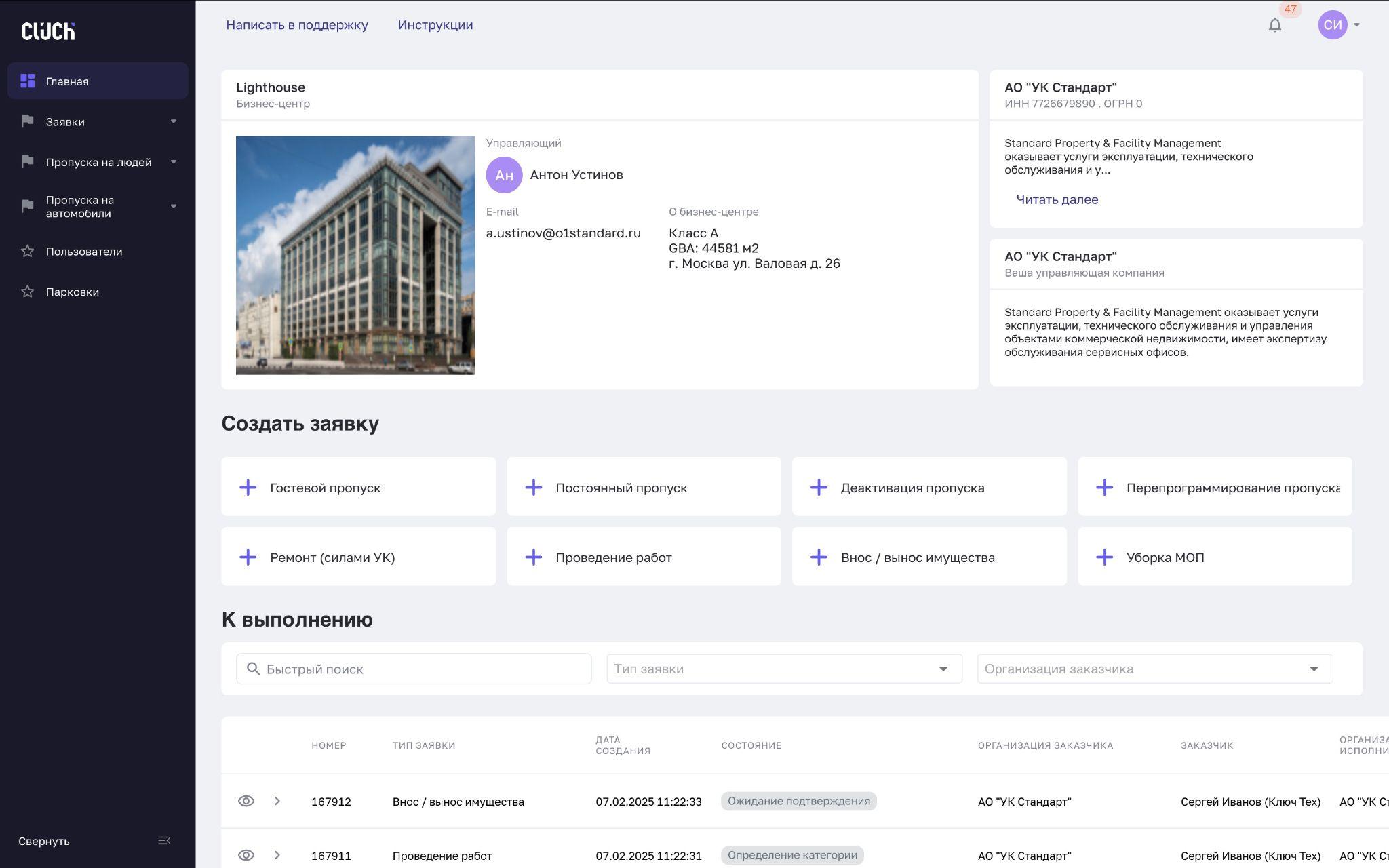1389x868 pixels.
Task: Click notification count badge 47
Action: tap(1290, 9)
